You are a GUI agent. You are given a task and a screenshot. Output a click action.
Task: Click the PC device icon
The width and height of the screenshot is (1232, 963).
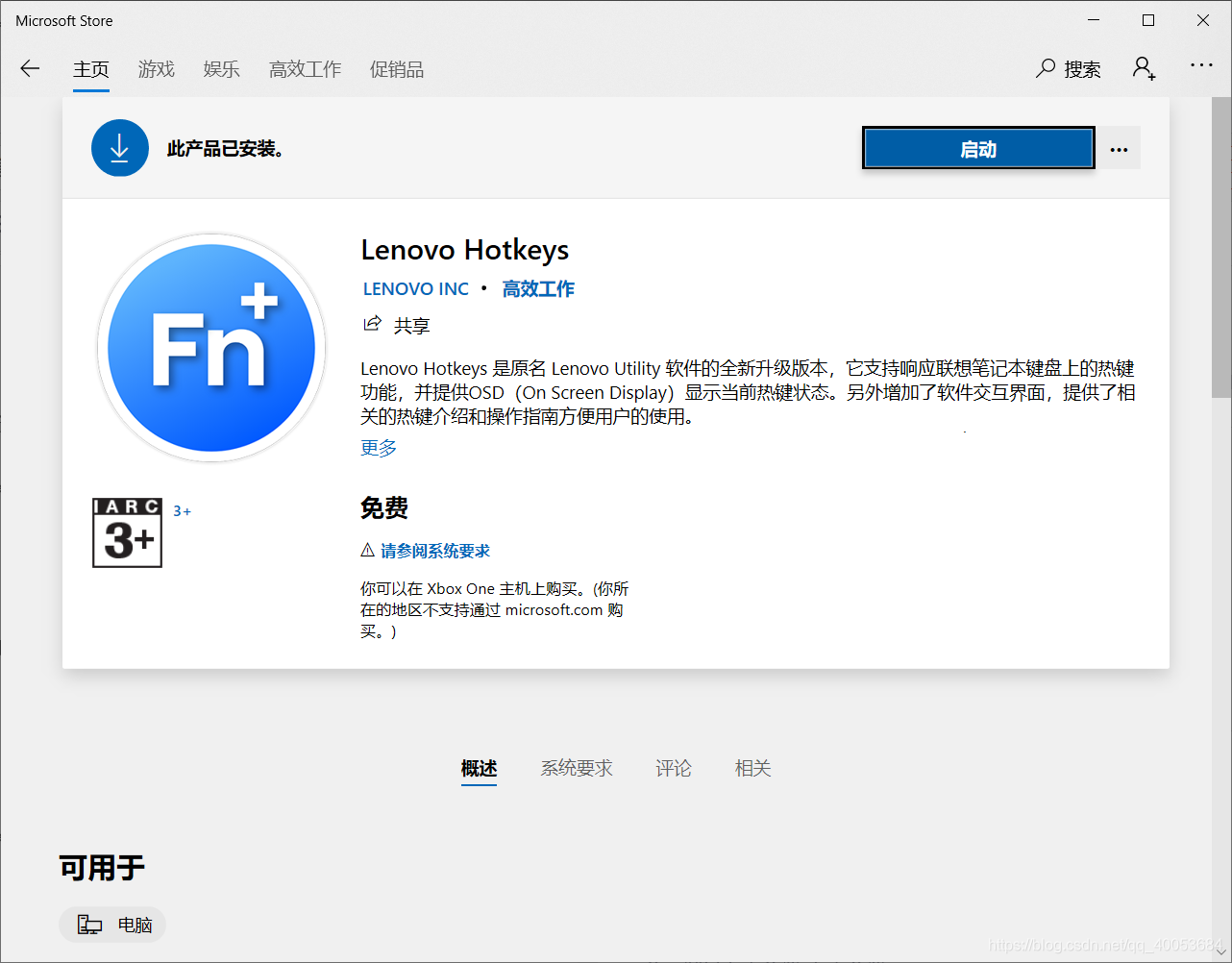click(x=89, y=925)
